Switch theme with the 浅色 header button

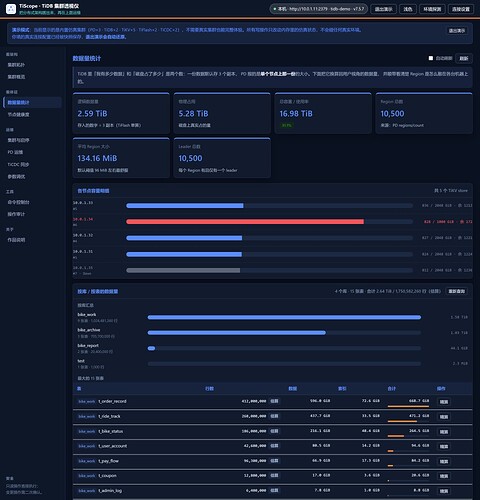click(408, 9)
